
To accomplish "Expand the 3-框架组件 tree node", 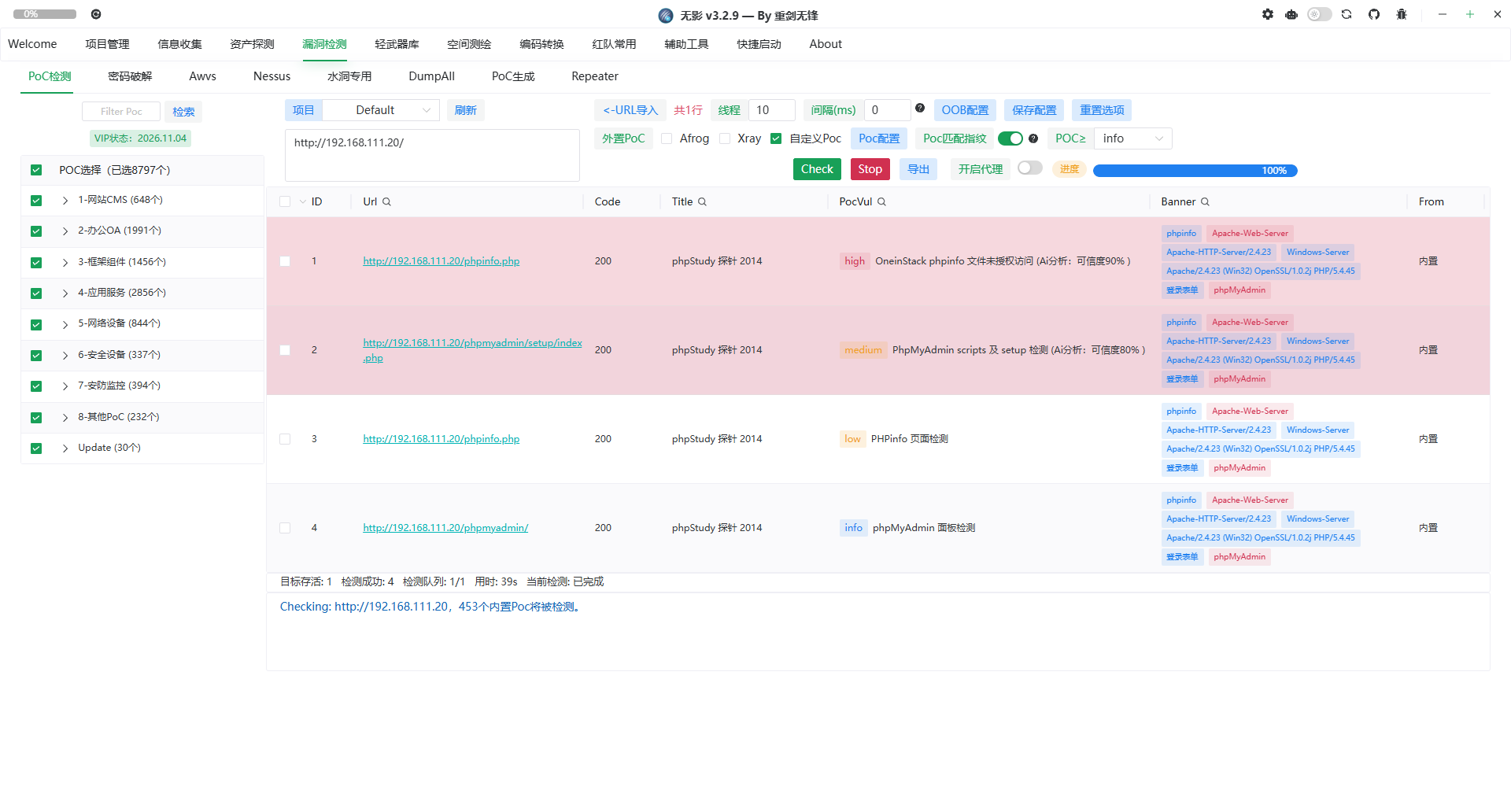I will tap(65, 263).
